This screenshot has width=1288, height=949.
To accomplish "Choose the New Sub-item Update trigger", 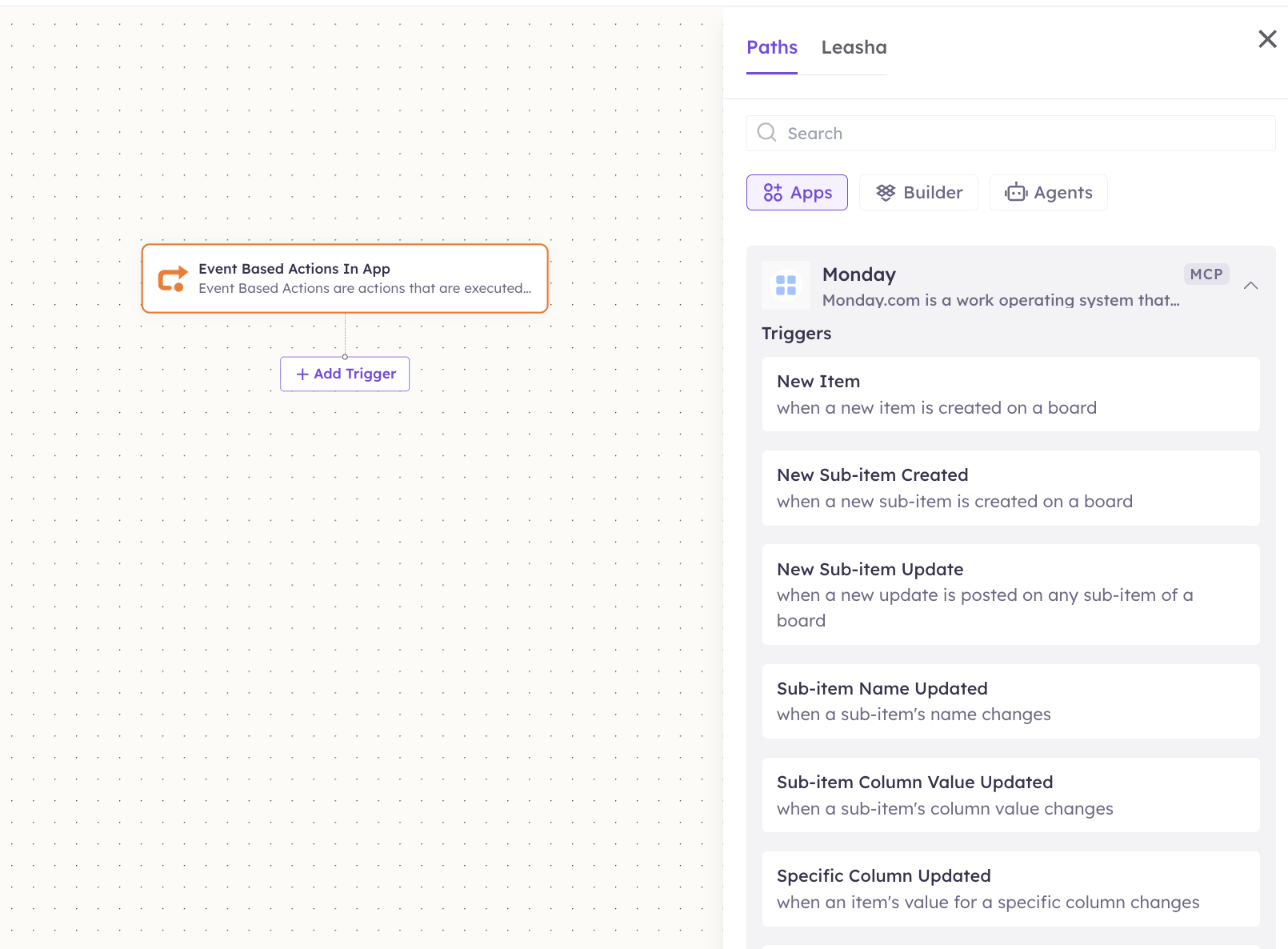I will (x=1011, y=595).
